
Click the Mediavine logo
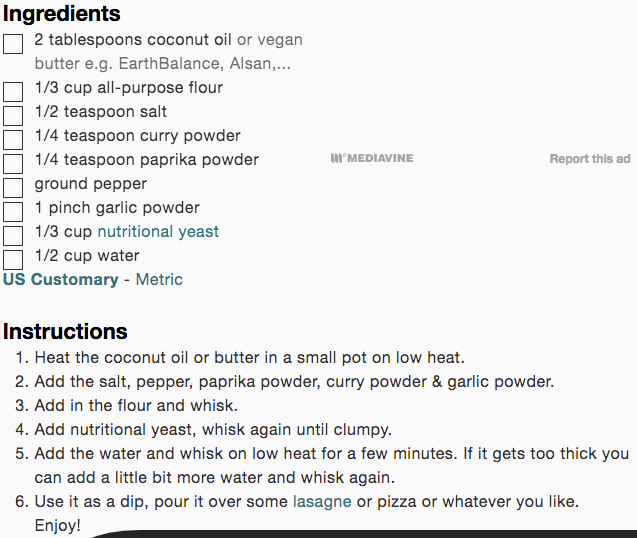[371, 159]
